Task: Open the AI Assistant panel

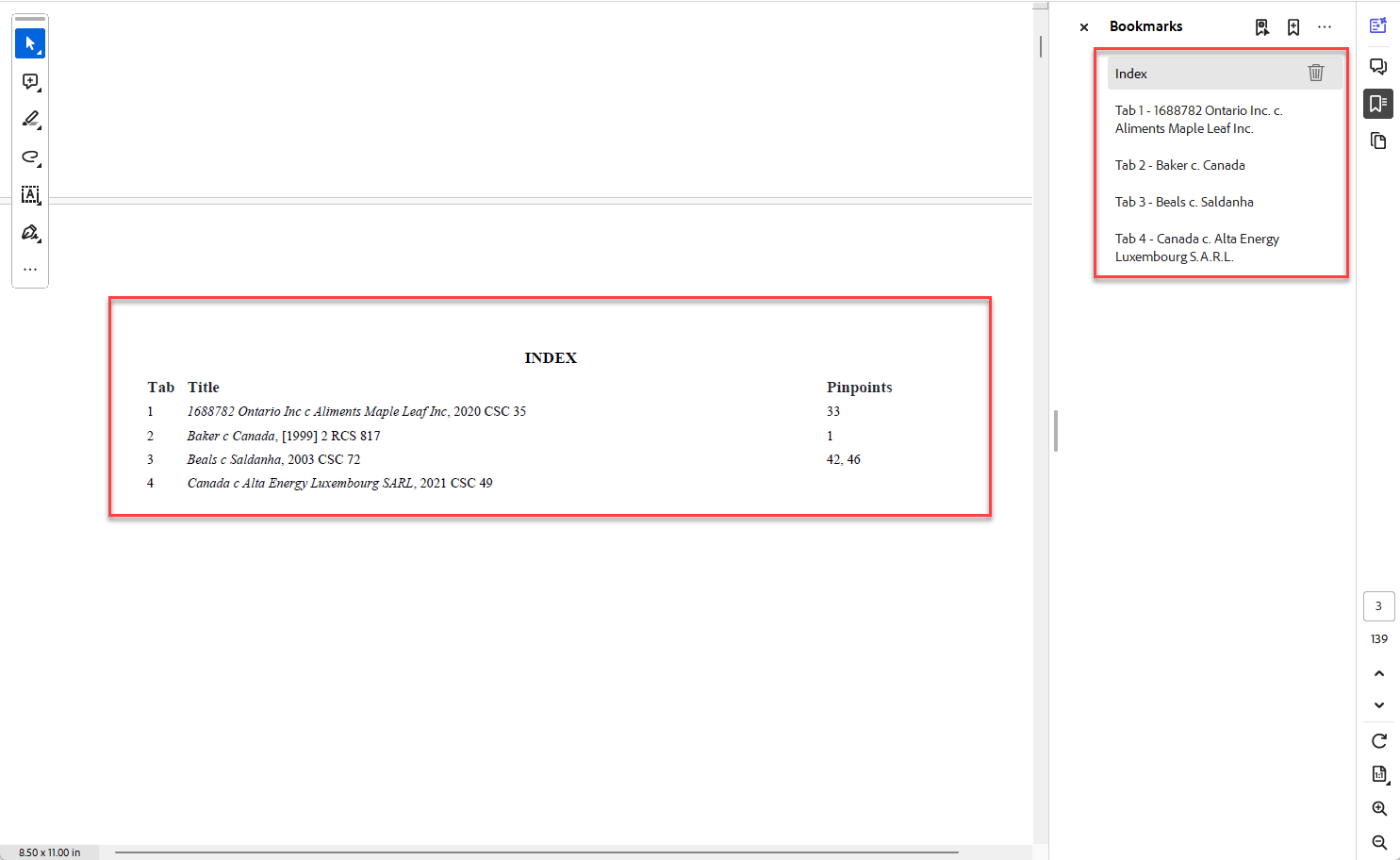Action: coord(1378,25)
